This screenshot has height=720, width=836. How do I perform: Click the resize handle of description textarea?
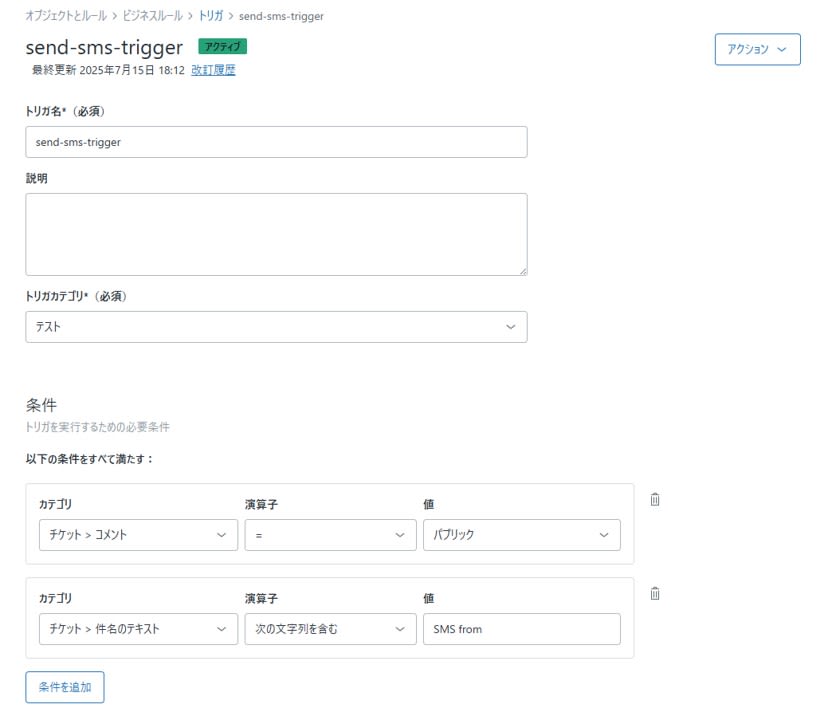pyautogui.click(x=523, y=271)
